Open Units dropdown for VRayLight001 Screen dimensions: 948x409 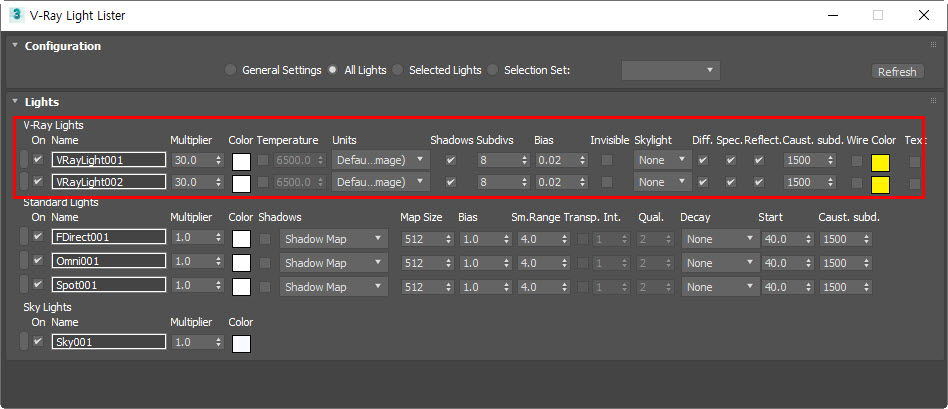point(381,160)
